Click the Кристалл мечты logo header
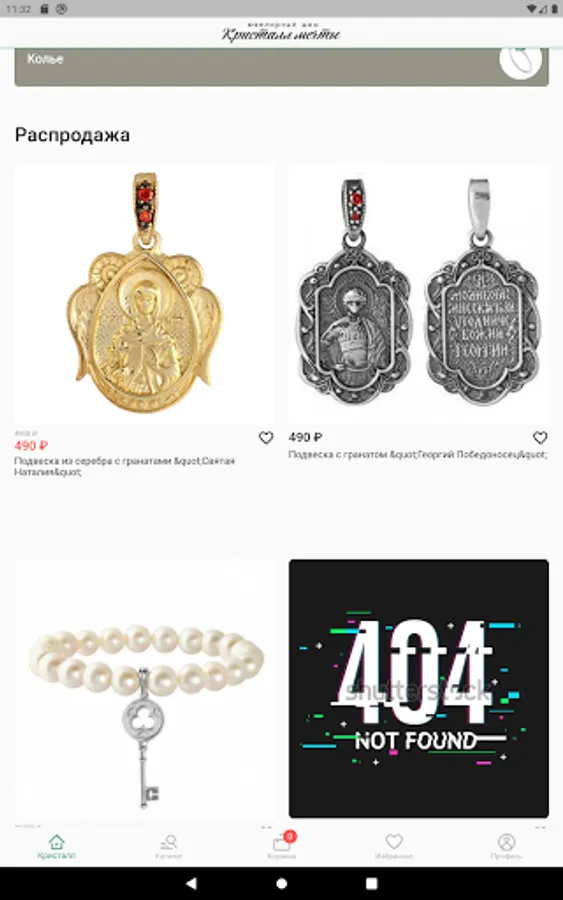 coord(281,33)
